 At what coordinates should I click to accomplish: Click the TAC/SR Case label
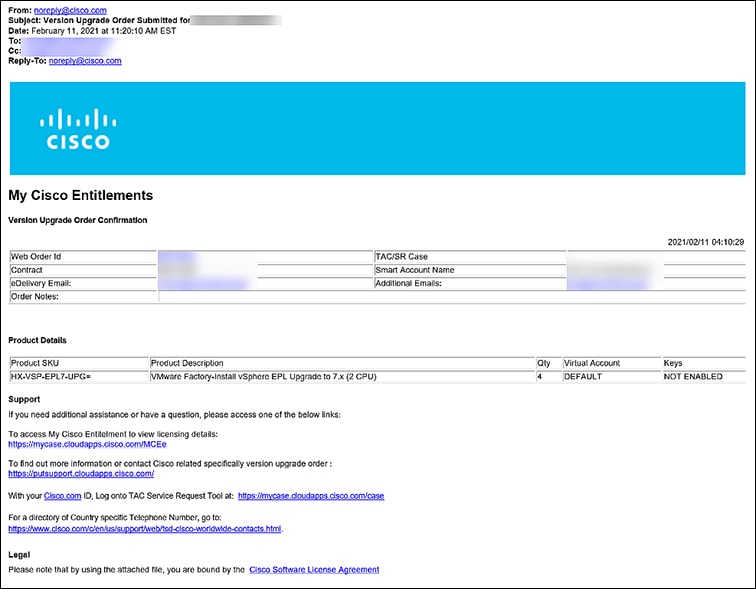pos(402,257)
